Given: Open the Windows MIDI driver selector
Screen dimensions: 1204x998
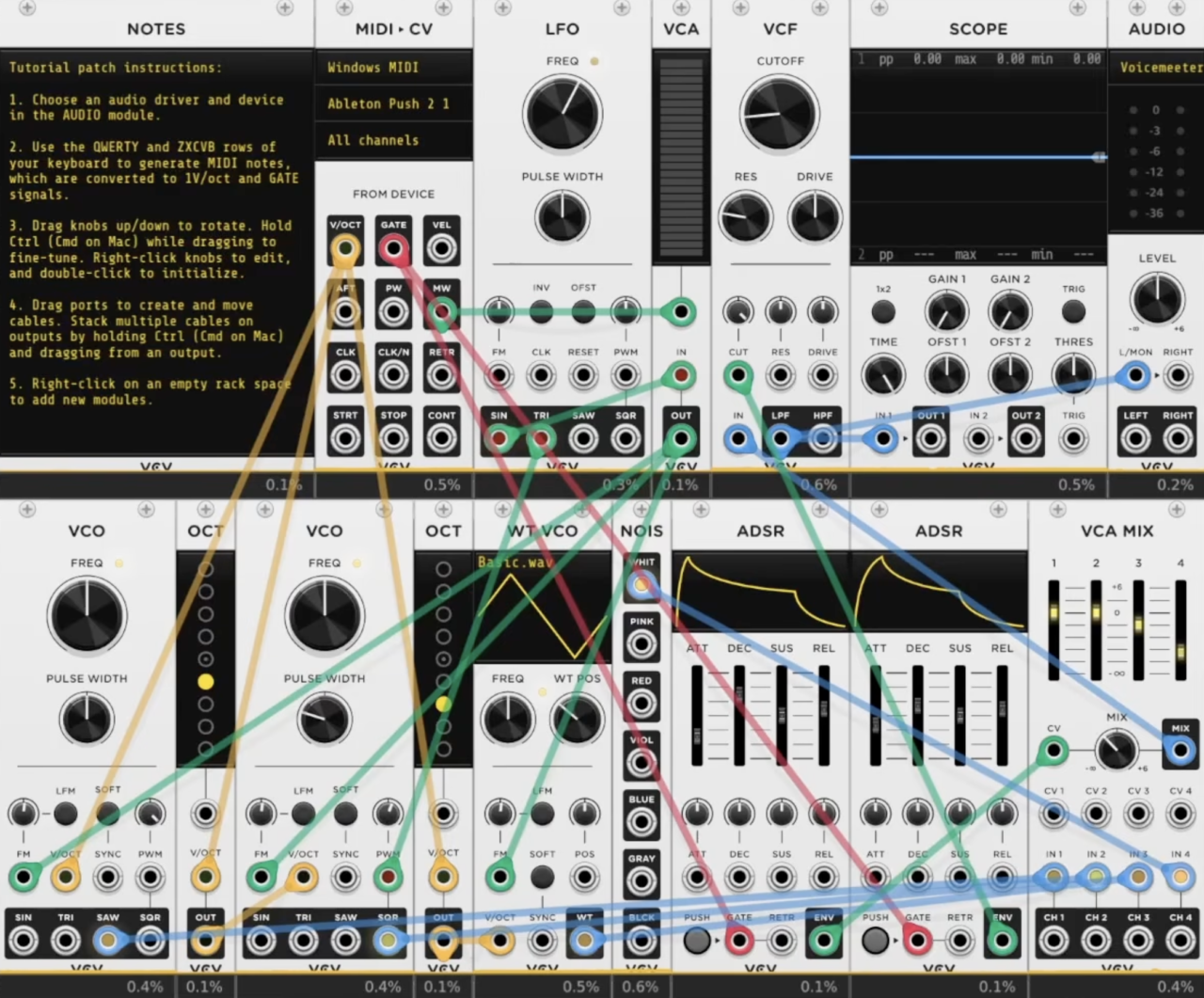Looking at the screenshot, I should coord(394,68).
